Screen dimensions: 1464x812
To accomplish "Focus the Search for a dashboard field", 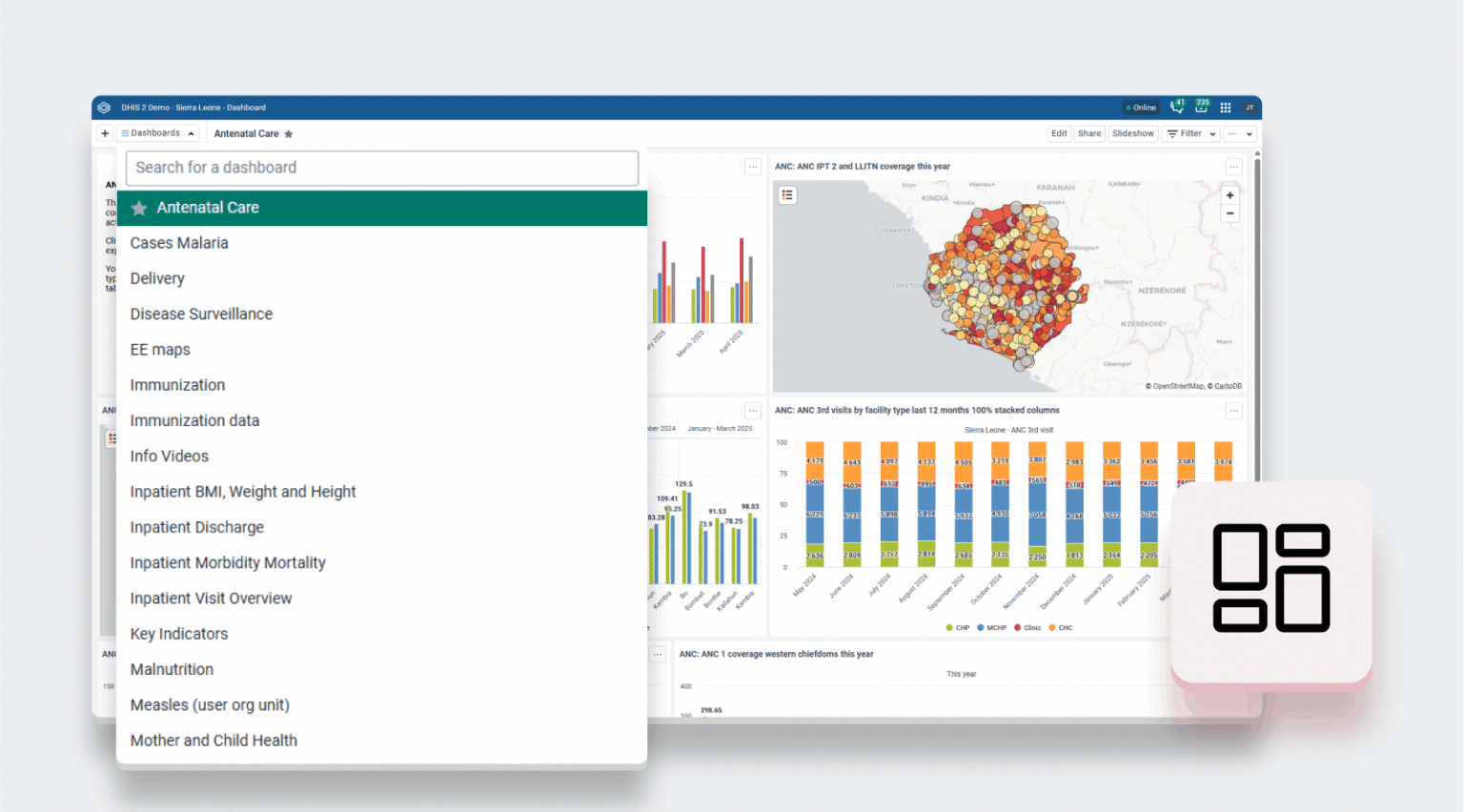I will click(381, 168).
